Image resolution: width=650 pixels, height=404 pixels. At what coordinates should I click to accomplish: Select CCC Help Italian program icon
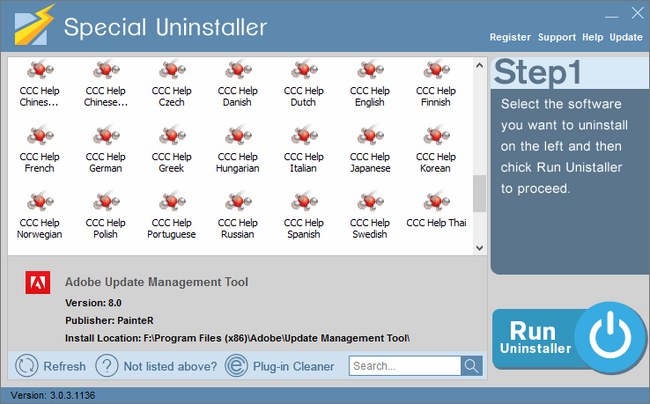304,135
